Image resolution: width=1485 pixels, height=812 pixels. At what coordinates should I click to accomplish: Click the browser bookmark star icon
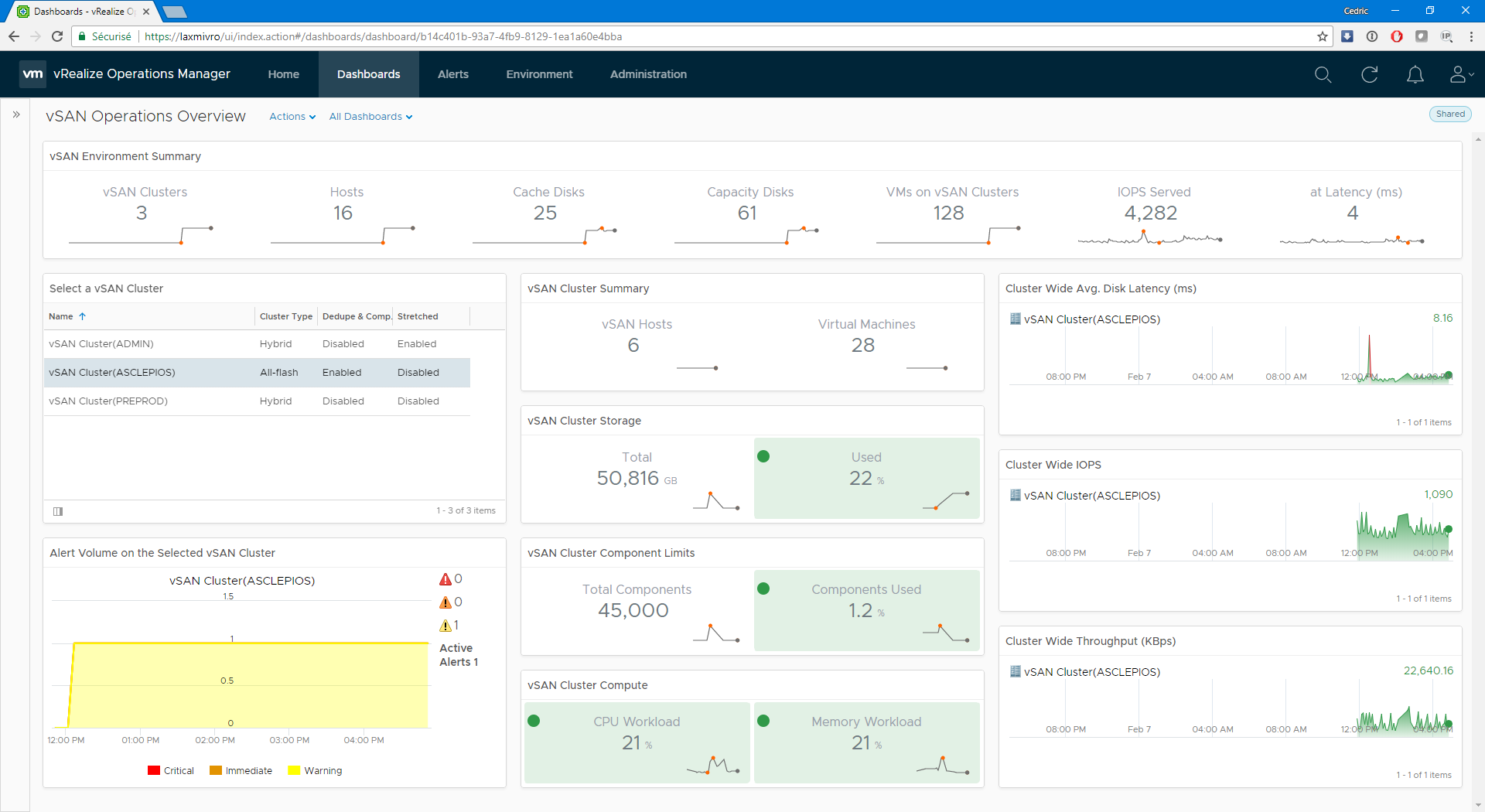tap(1323, 36)
